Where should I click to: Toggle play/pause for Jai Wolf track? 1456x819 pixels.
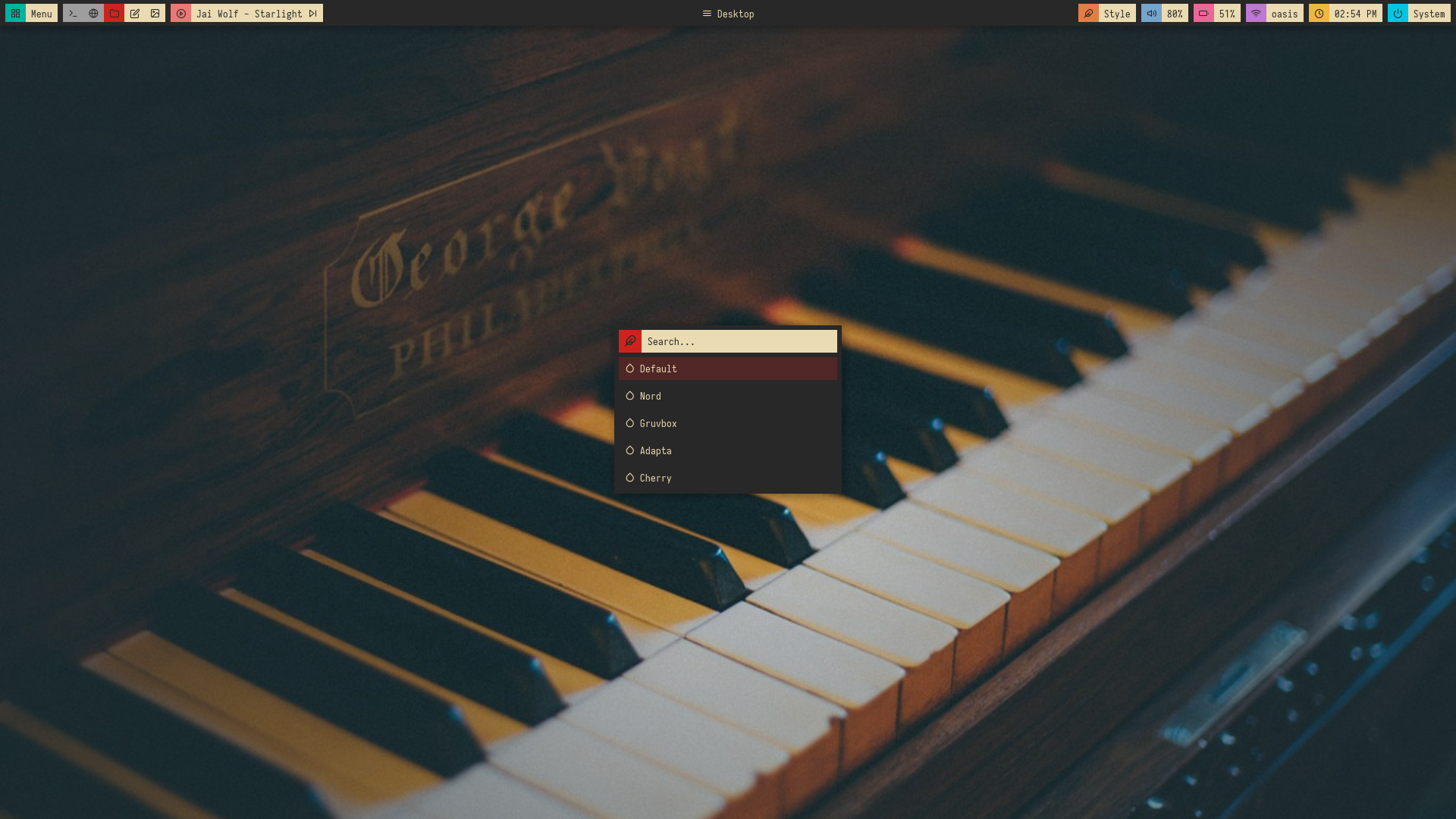pos(181,14)
